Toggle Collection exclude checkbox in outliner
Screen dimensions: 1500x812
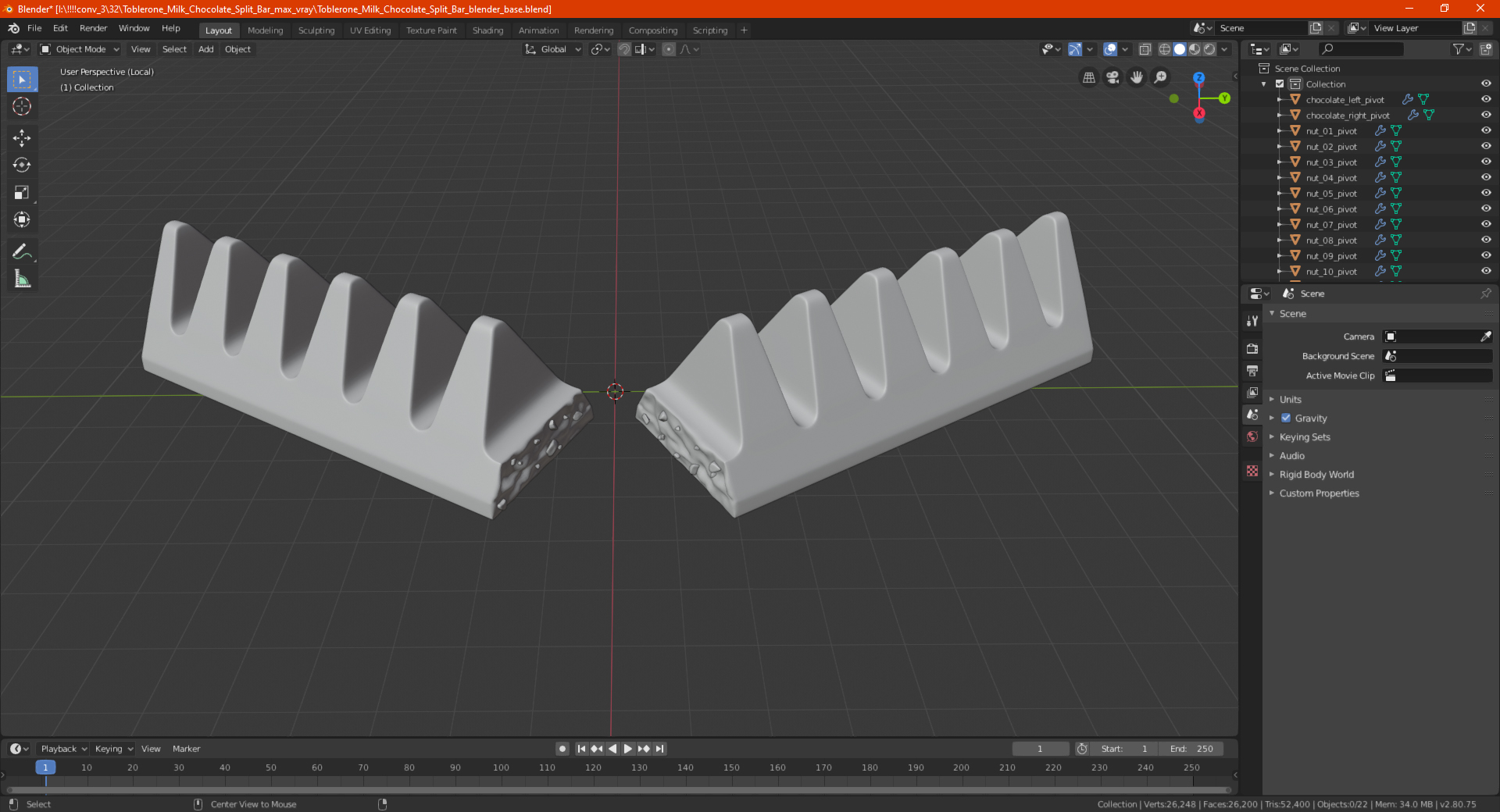coord(1280,84)
